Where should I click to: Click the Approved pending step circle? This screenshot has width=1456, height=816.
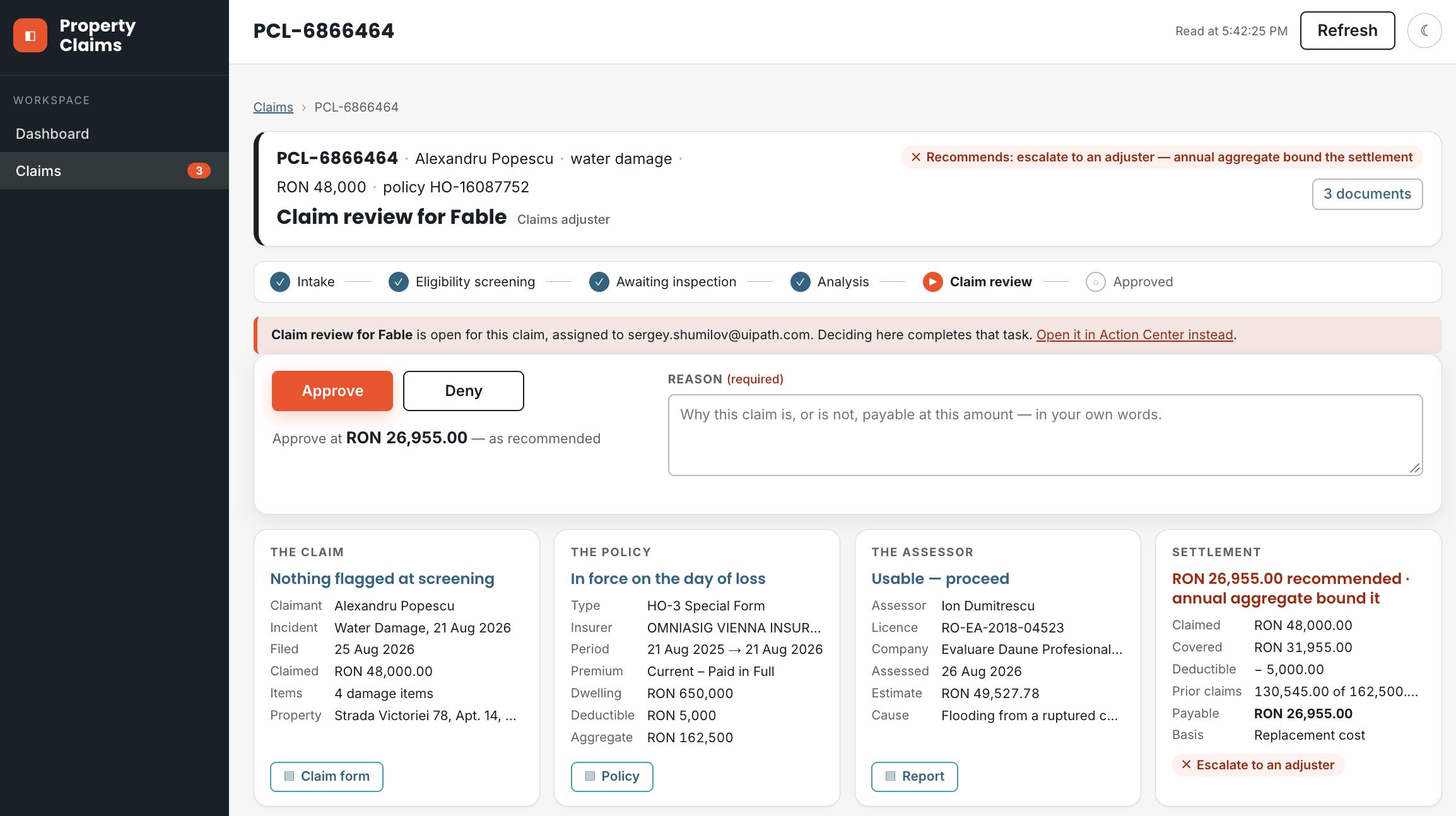click(x=1096, y=282)
